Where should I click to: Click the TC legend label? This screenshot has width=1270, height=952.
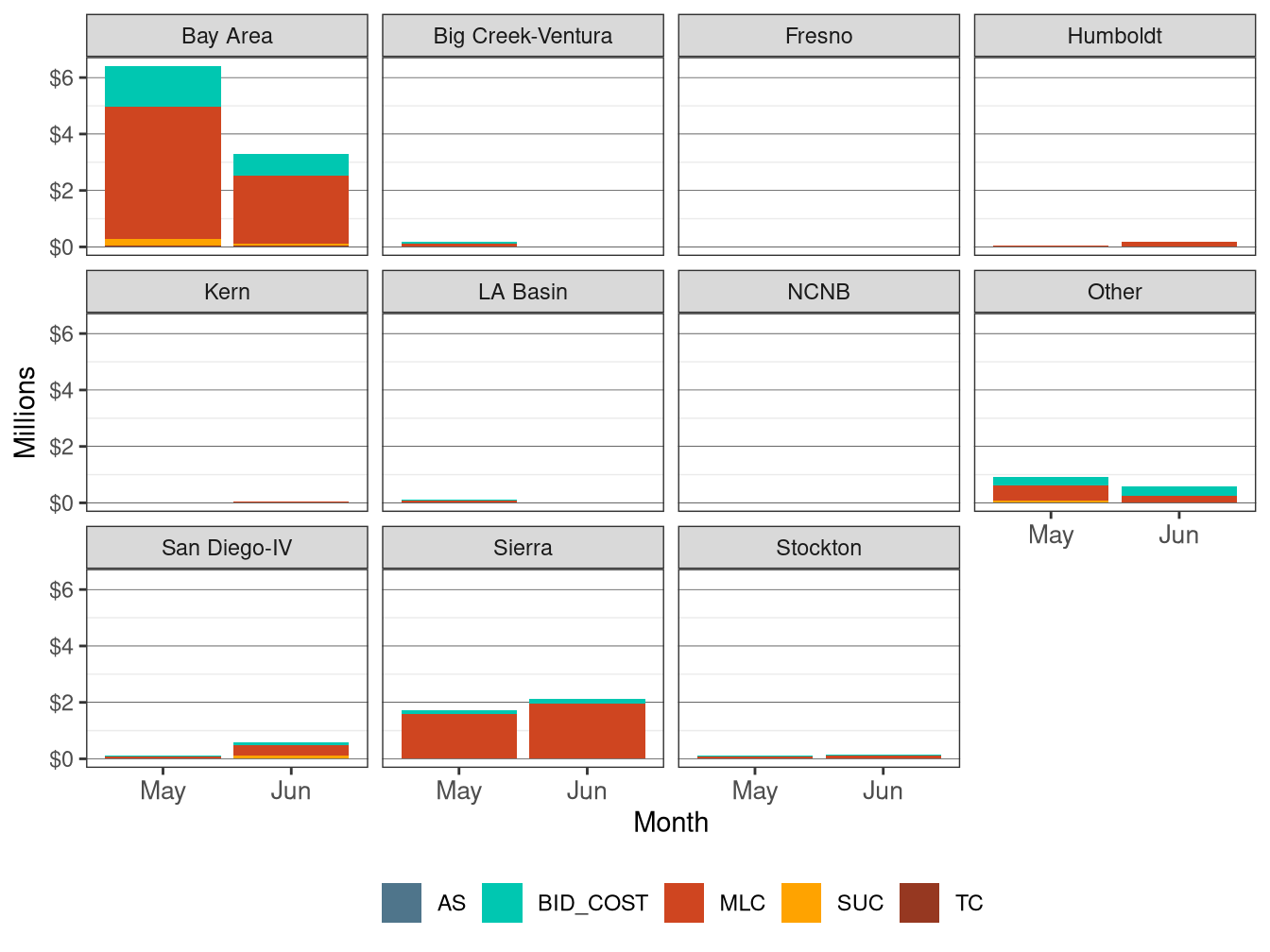[969, 904]
